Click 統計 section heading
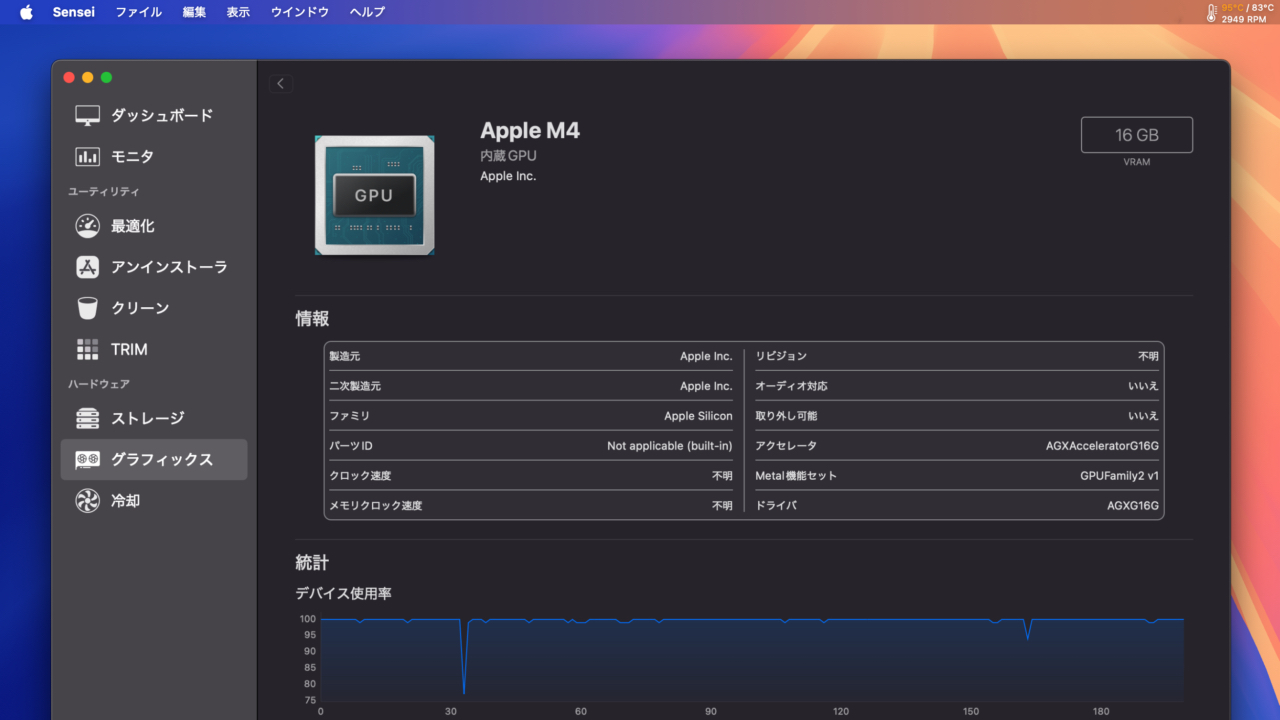The width and height of the screenshot is (1280, 720). point(312,563)
